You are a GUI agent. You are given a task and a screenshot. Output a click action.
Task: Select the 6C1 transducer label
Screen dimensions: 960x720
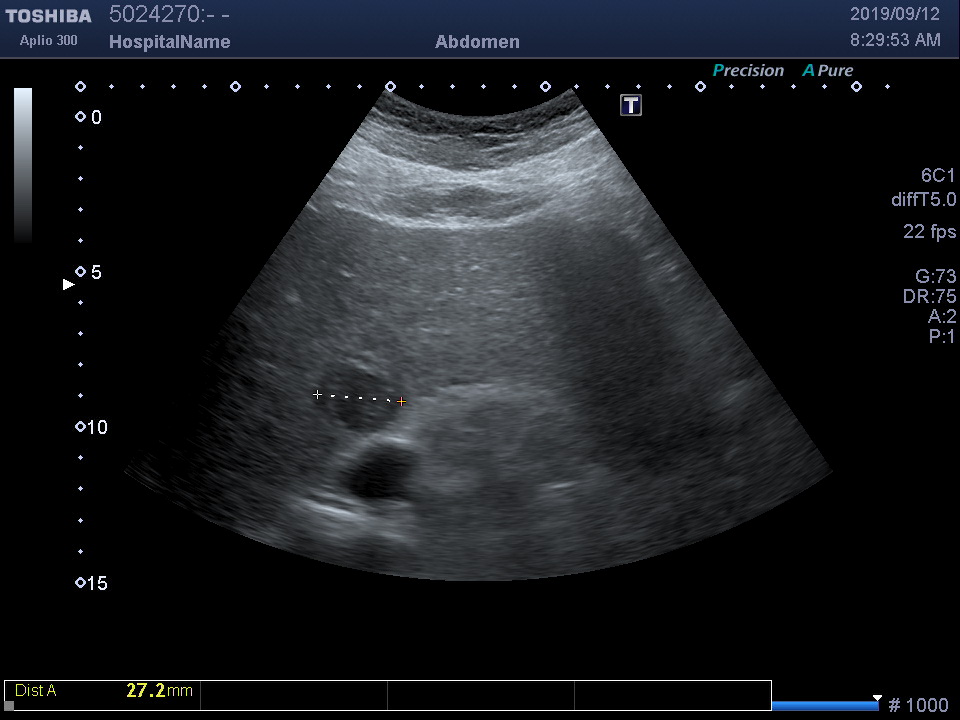click(938, 176)
